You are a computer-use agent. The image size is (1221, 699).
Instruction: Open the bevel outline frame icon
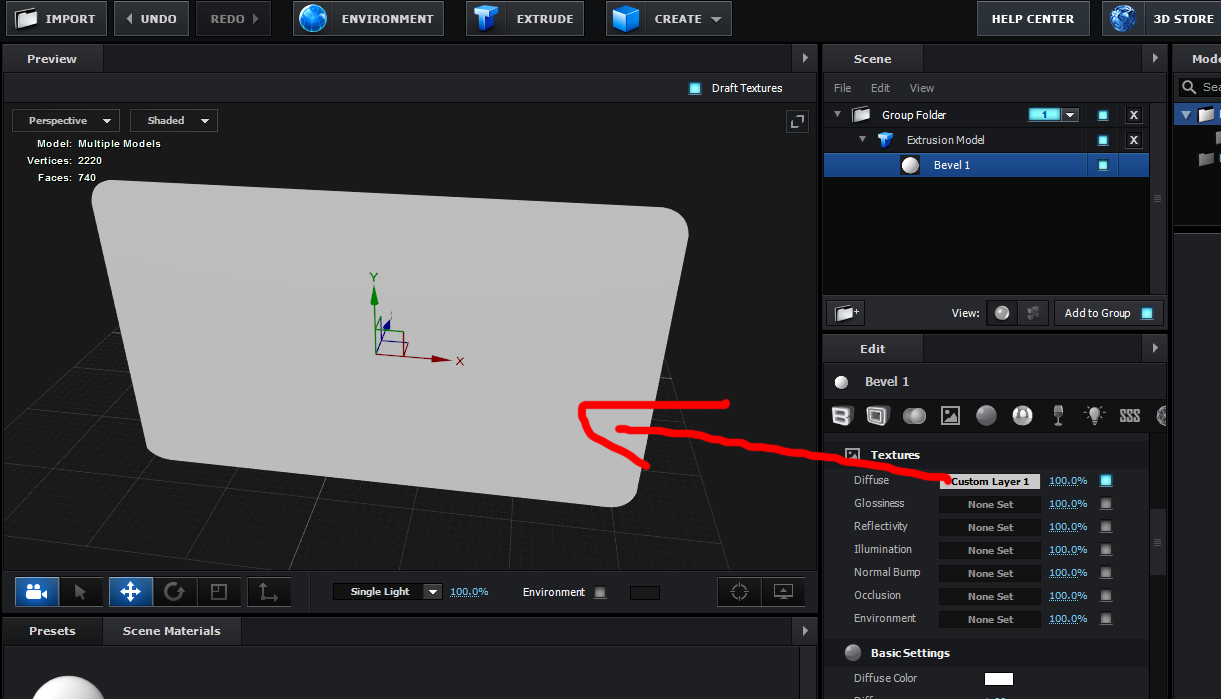(x=876, y=415)
